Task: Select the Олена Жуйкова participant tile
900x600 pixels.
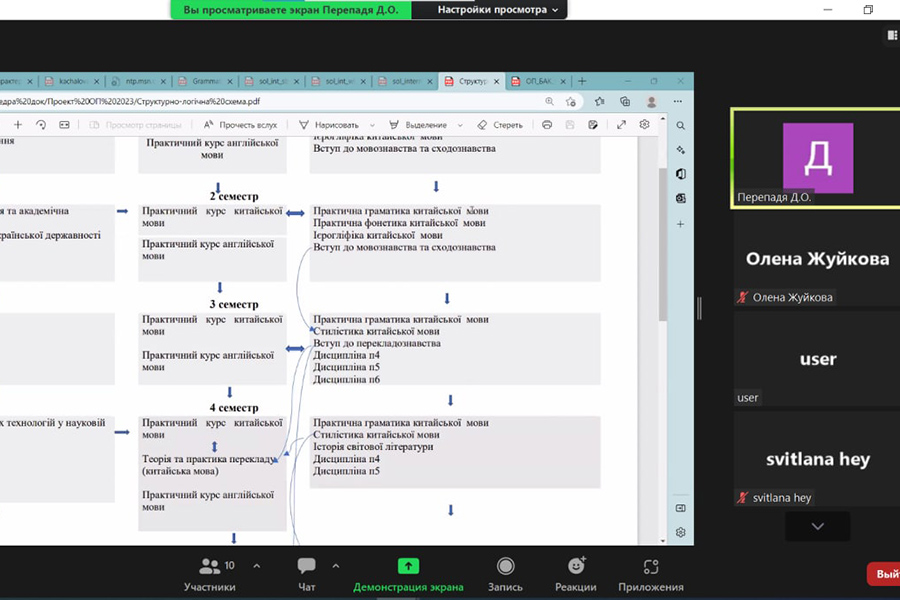Action: point(816,258)
